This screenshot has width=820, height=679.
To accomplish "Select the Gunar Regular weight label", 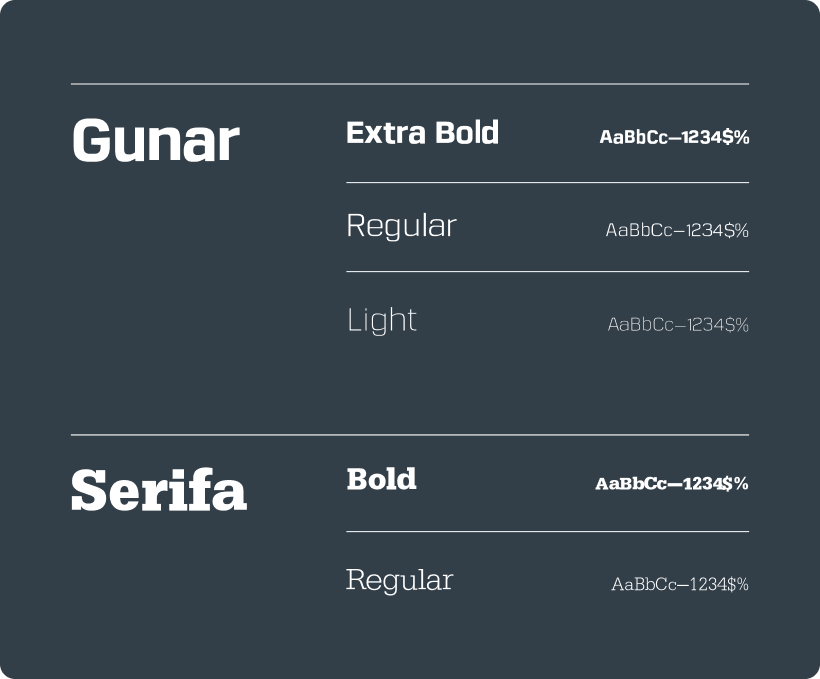I will pos(401,226).
